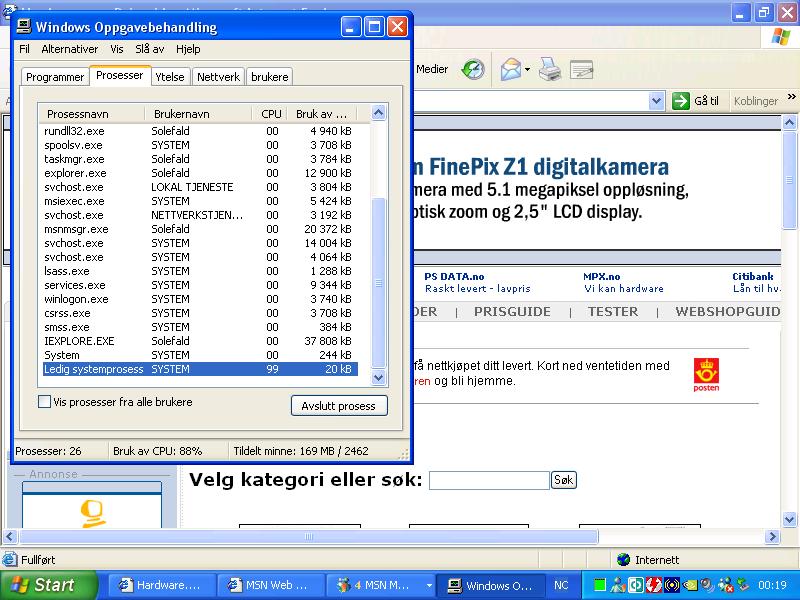The image size is (800, 600).
Task: Click the search input field beside Søk
Action: click(489, 480)
